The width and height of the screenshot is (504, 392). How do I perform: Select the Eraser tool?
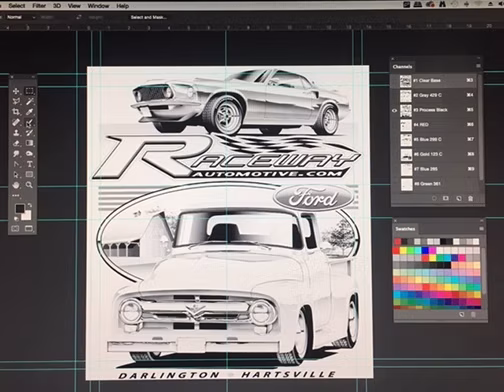[x=16, y=143]
